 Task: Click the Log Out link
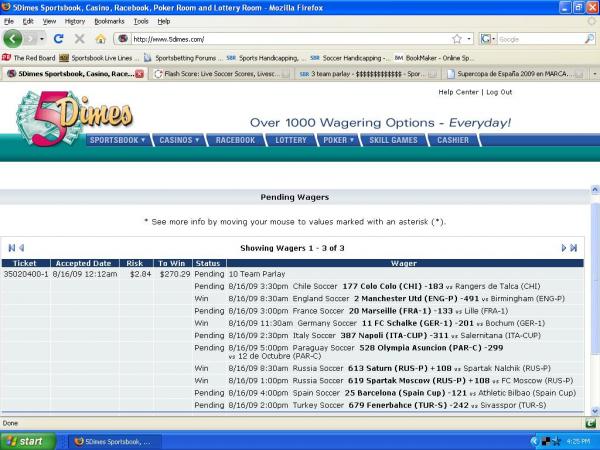[499, 92]
